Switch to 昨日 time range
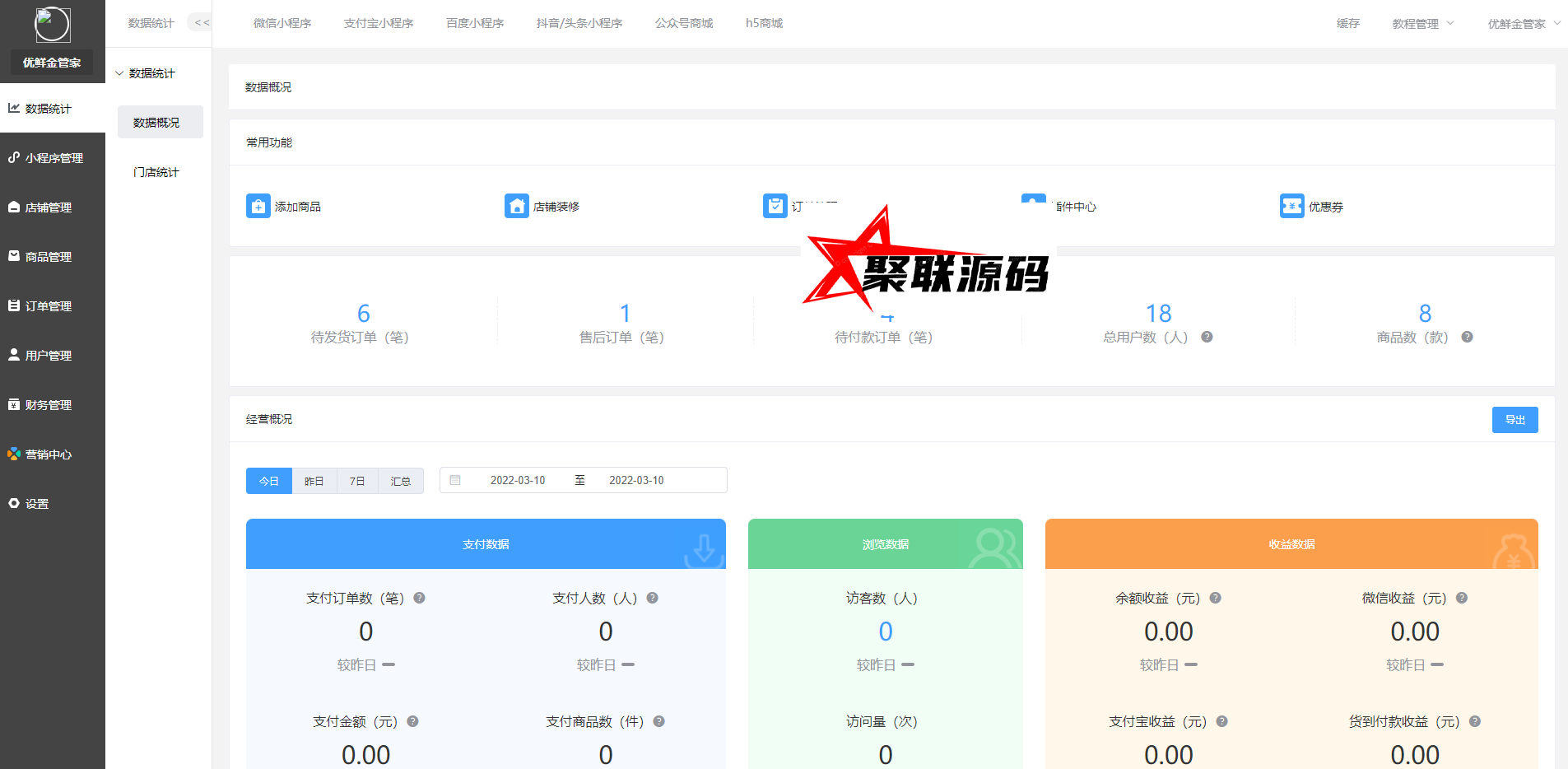 coord(314,481)
